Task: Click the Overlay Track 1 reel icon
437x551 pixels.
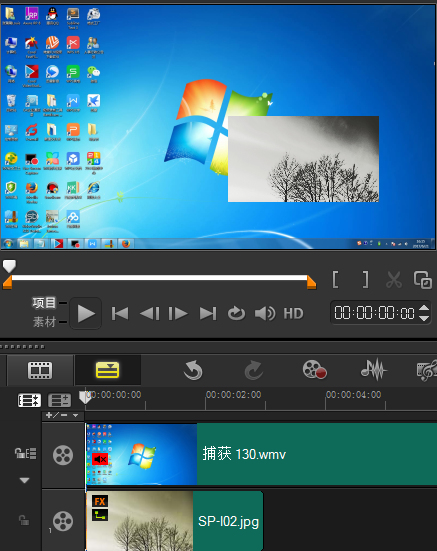Action: [x=63, y=521]
